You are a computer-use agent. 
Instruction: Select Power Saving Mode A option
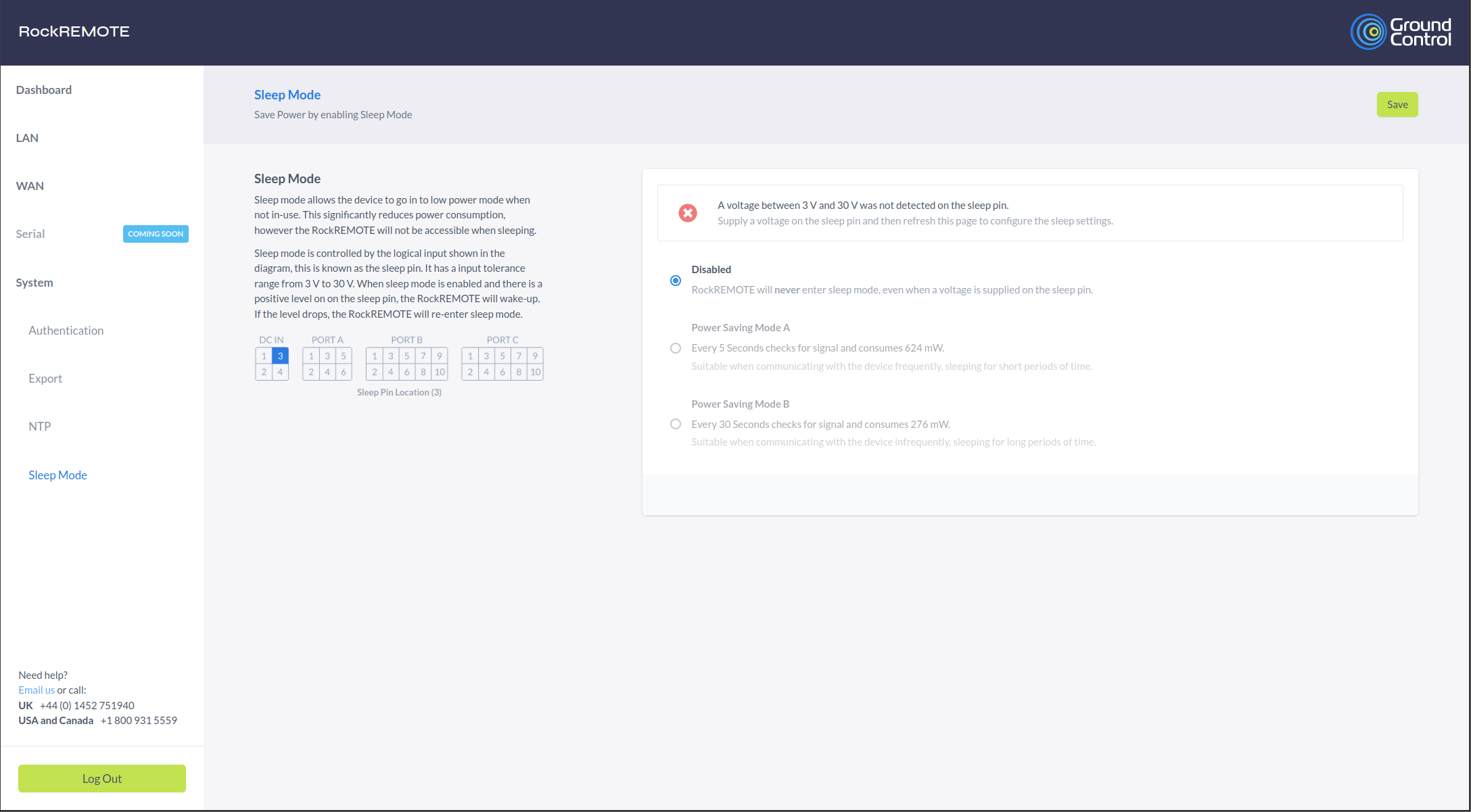tap(676, 347)
